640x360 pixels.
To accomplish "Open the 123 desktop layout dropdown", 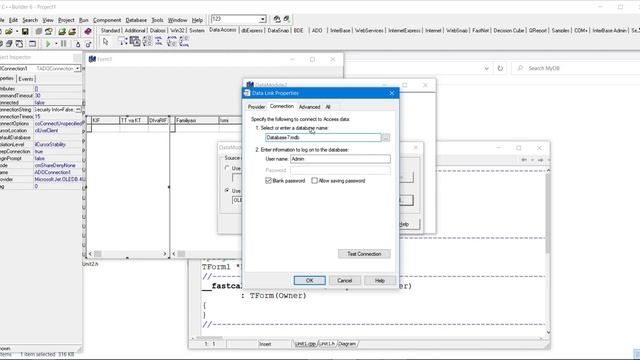I will (x=262, y=19).
